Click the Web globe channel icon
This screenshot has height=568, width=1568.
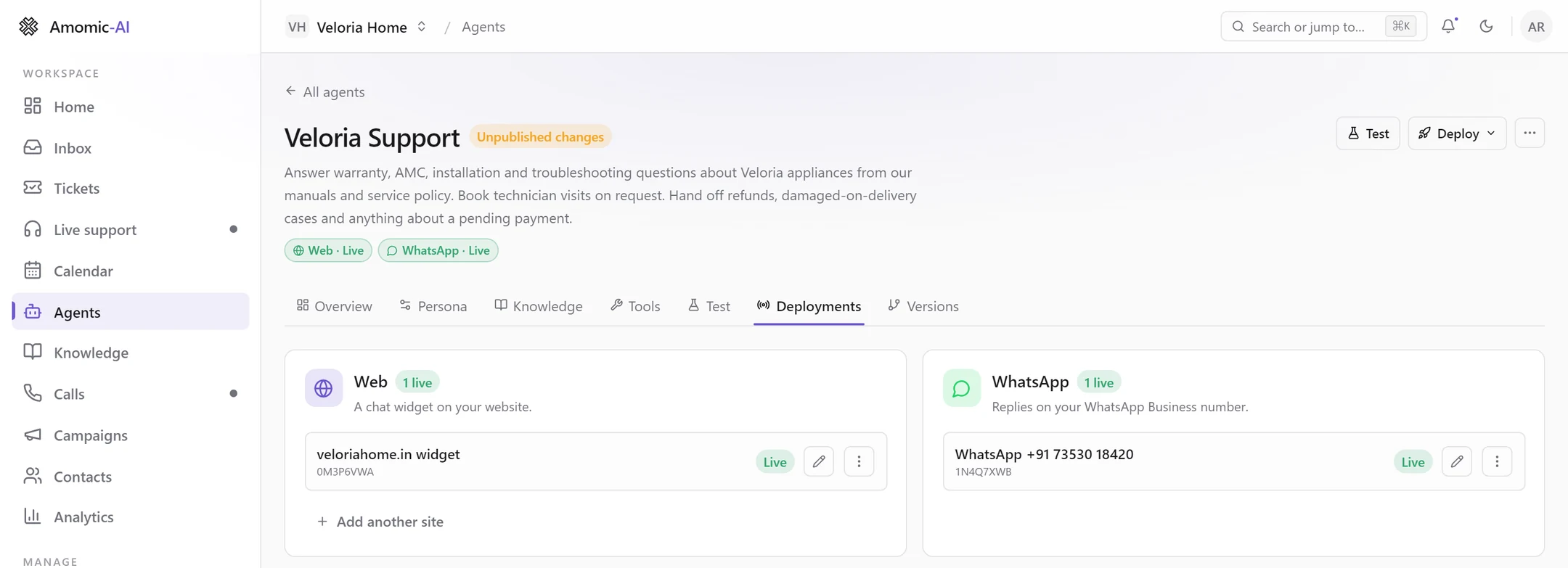tap(324, 388)
